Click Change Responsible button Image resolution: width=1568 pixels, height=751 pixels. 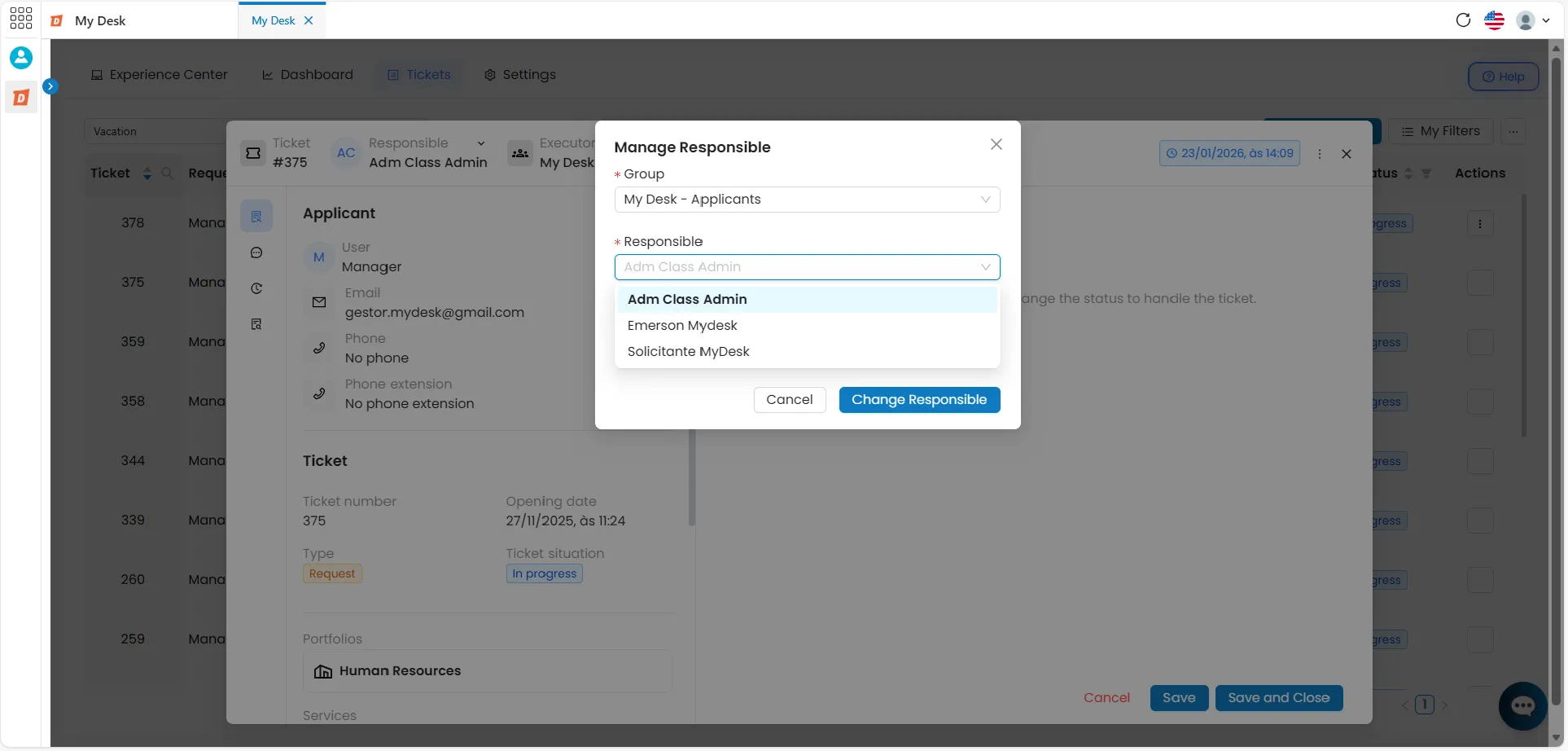pyautogui.click(x=919, y=400)
